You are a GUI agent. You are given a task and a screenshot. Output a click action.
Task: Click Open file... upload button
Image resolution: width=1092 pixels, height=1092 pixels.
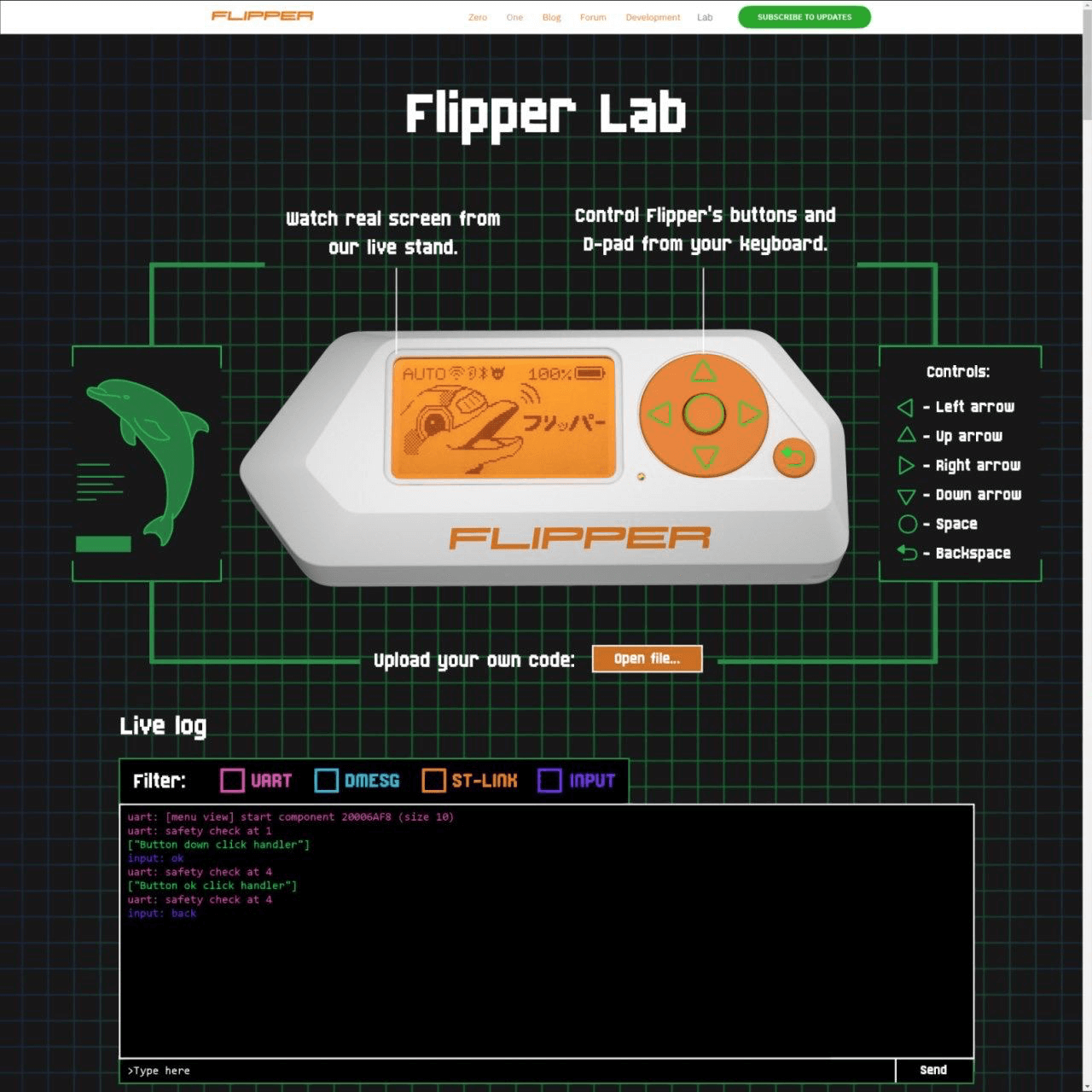[648, 659]
